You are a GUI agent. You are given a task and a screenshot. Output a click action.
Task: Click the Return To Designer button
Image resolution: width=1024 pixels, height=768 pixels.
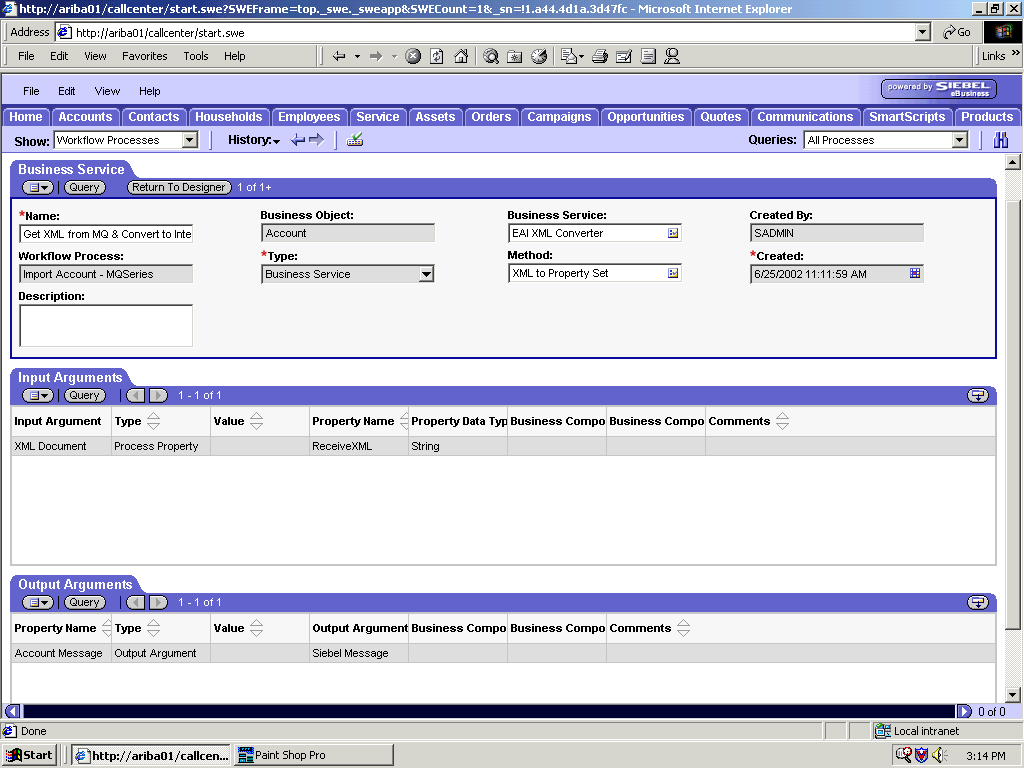[178, 187]
